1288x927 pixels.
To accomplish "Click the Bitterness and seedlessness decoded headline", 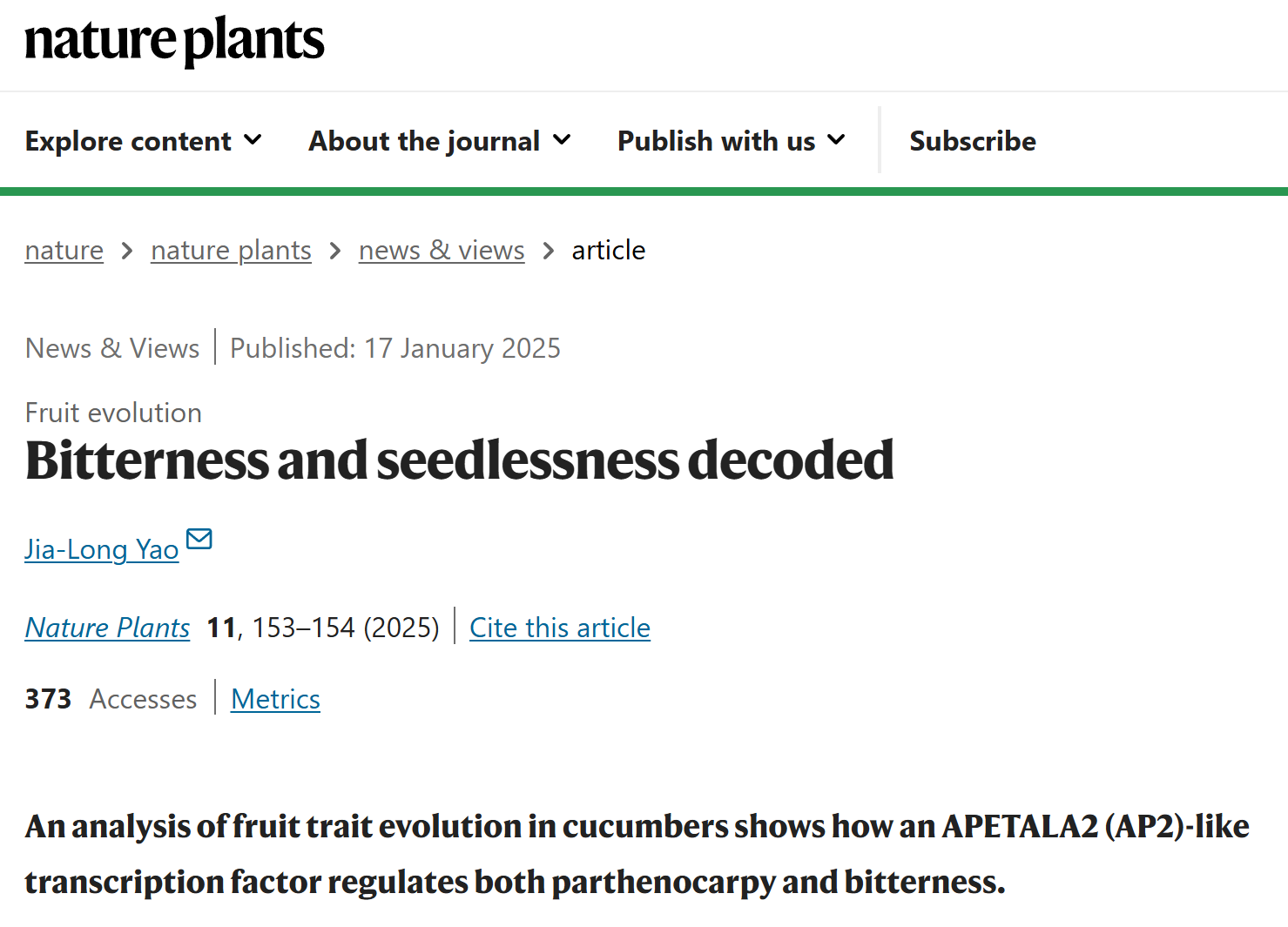I will [x=459, y=460].
